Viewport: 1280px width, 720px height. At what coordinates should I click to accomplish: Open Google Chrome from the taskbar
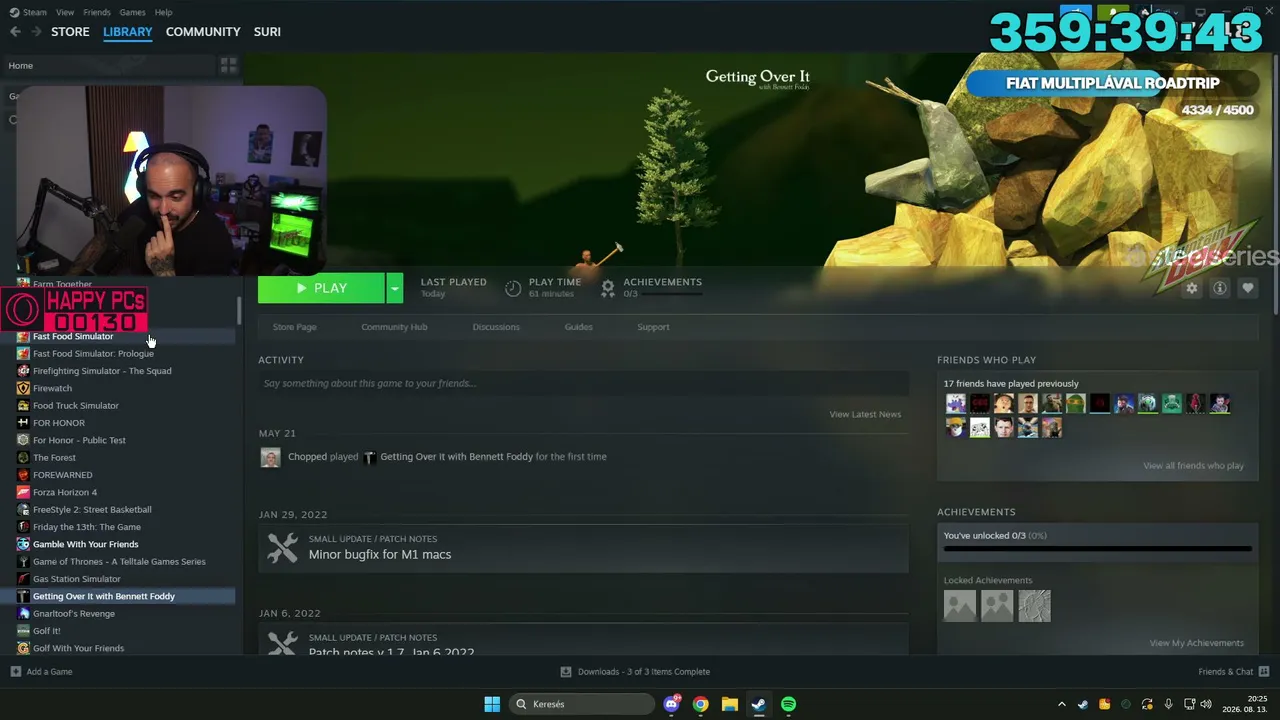701,704
